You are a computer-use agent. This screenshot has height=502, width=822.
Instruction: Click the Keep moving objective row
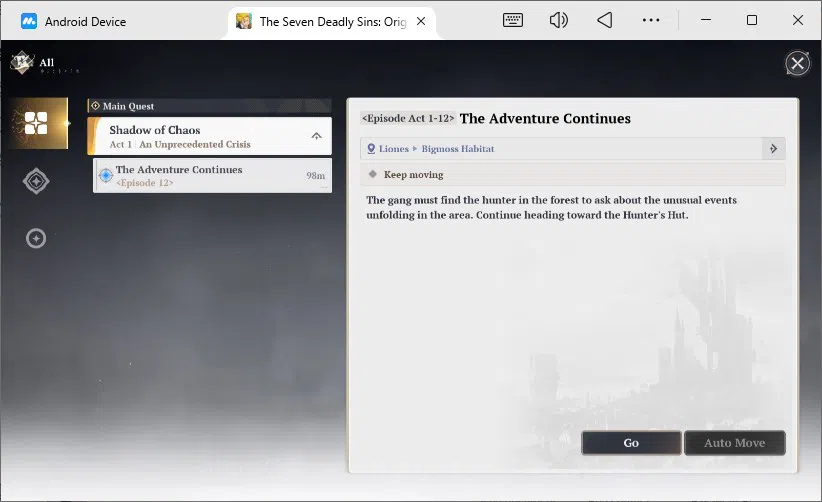click(x=572, y=174)
